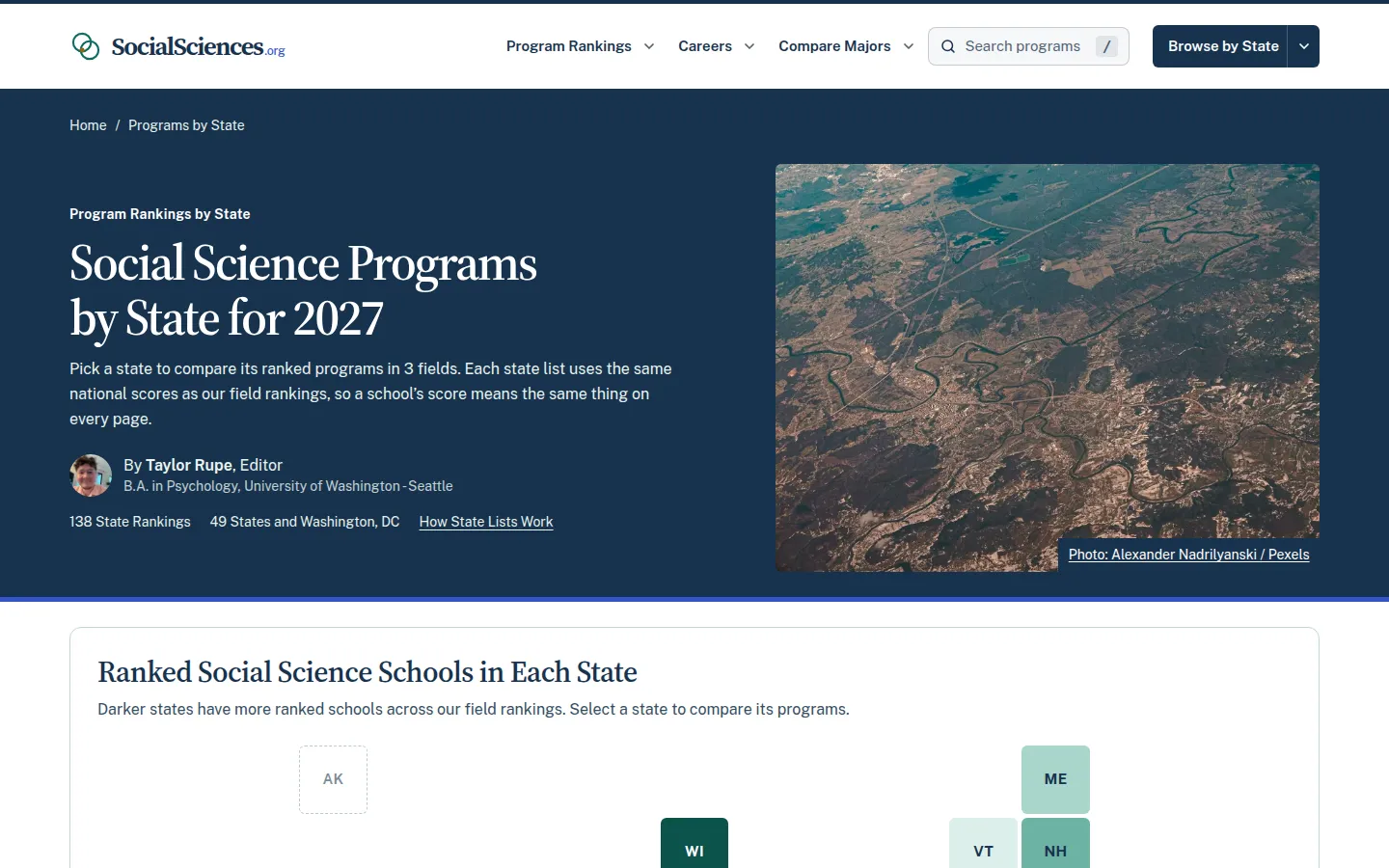The image size is (1389, 868).
Task: Open the How State Lists Work link
Action: (486, 522)
